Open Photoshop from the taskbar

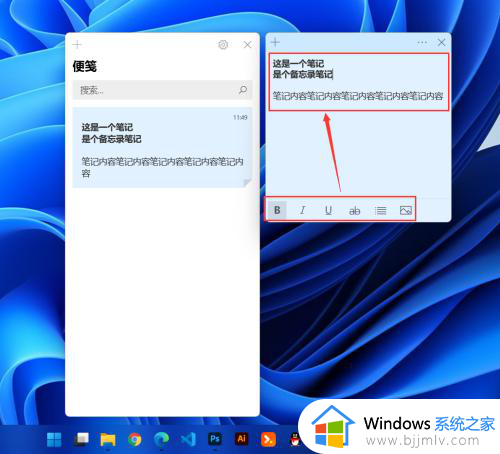pyautogui.click(x=215, y=439)
